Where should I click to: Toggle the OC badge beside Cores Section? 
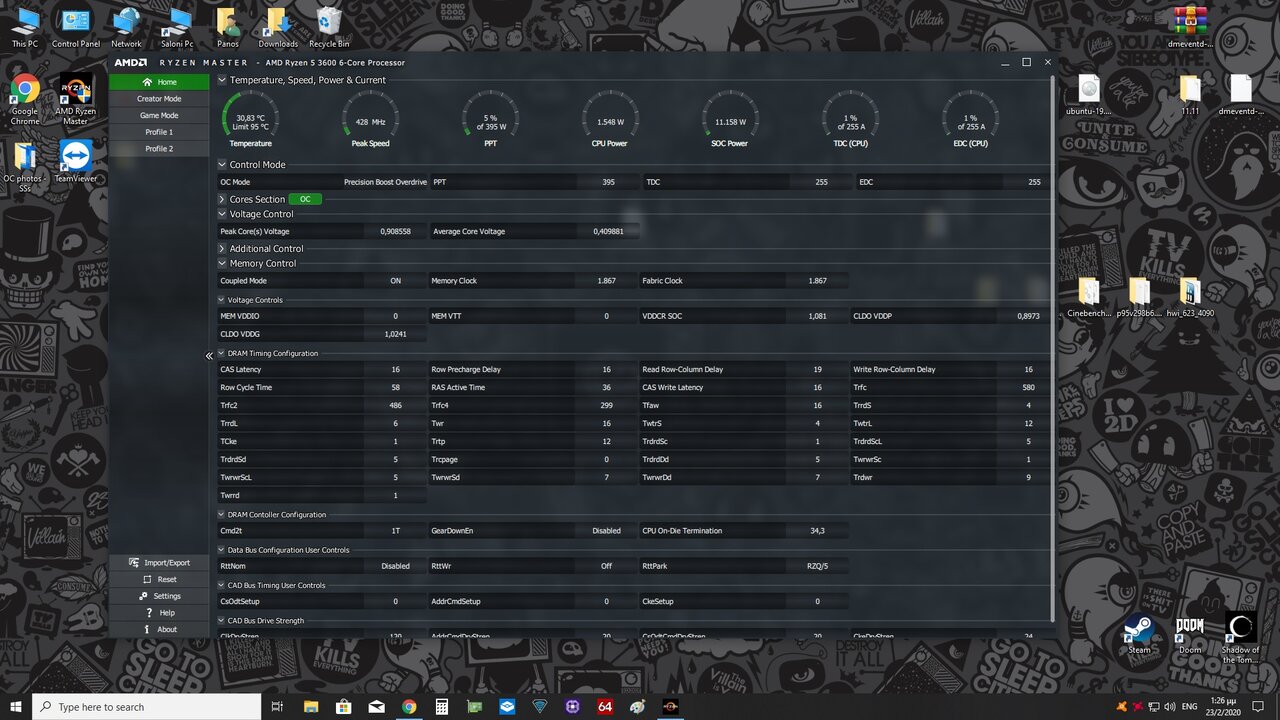click(x=305, y=199)
